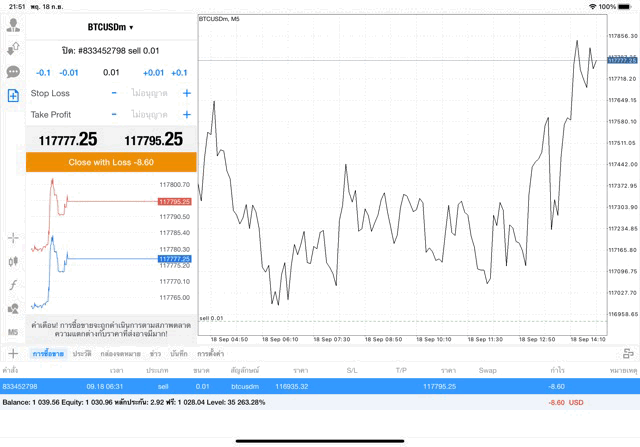Increase the Stop Loss value
The height and width of the screenshot is (447, 640).
coord(186,93)
